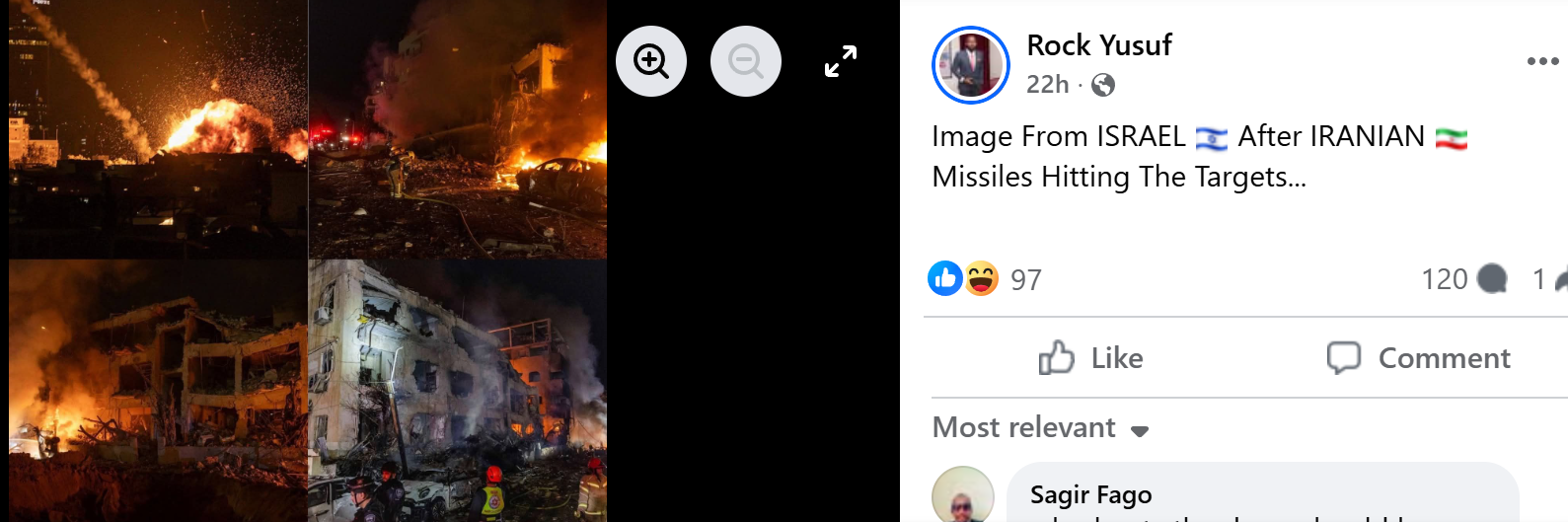View the 97 reactions list
Screen dimensions: 1568x522
[x=1026, y=280]
